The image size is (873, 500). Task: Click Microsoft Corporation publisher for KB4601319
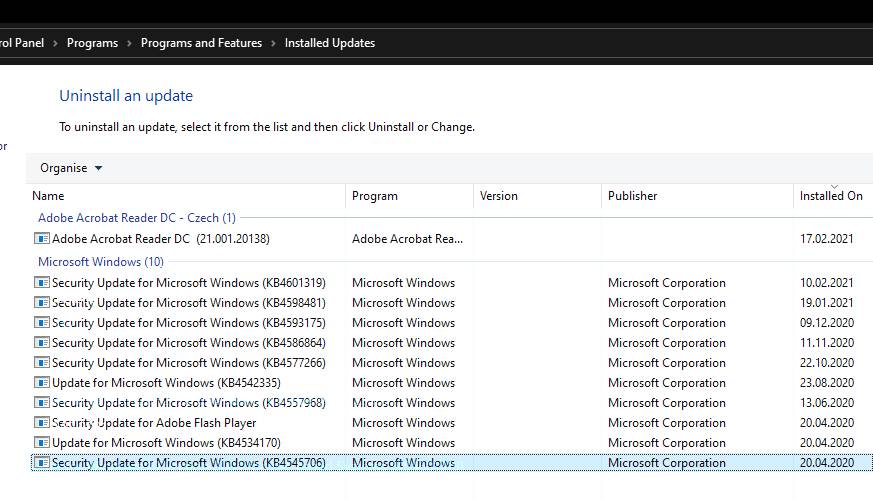(x=666, y=282)
